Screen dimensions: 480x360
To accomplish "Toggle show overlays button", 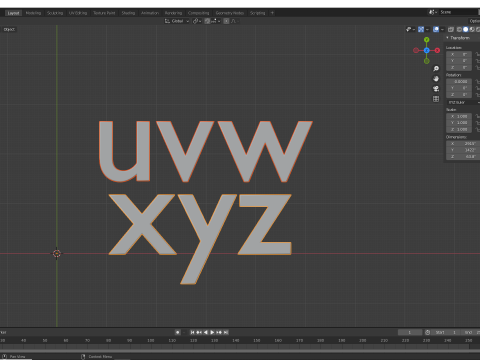I will (436, 30).
